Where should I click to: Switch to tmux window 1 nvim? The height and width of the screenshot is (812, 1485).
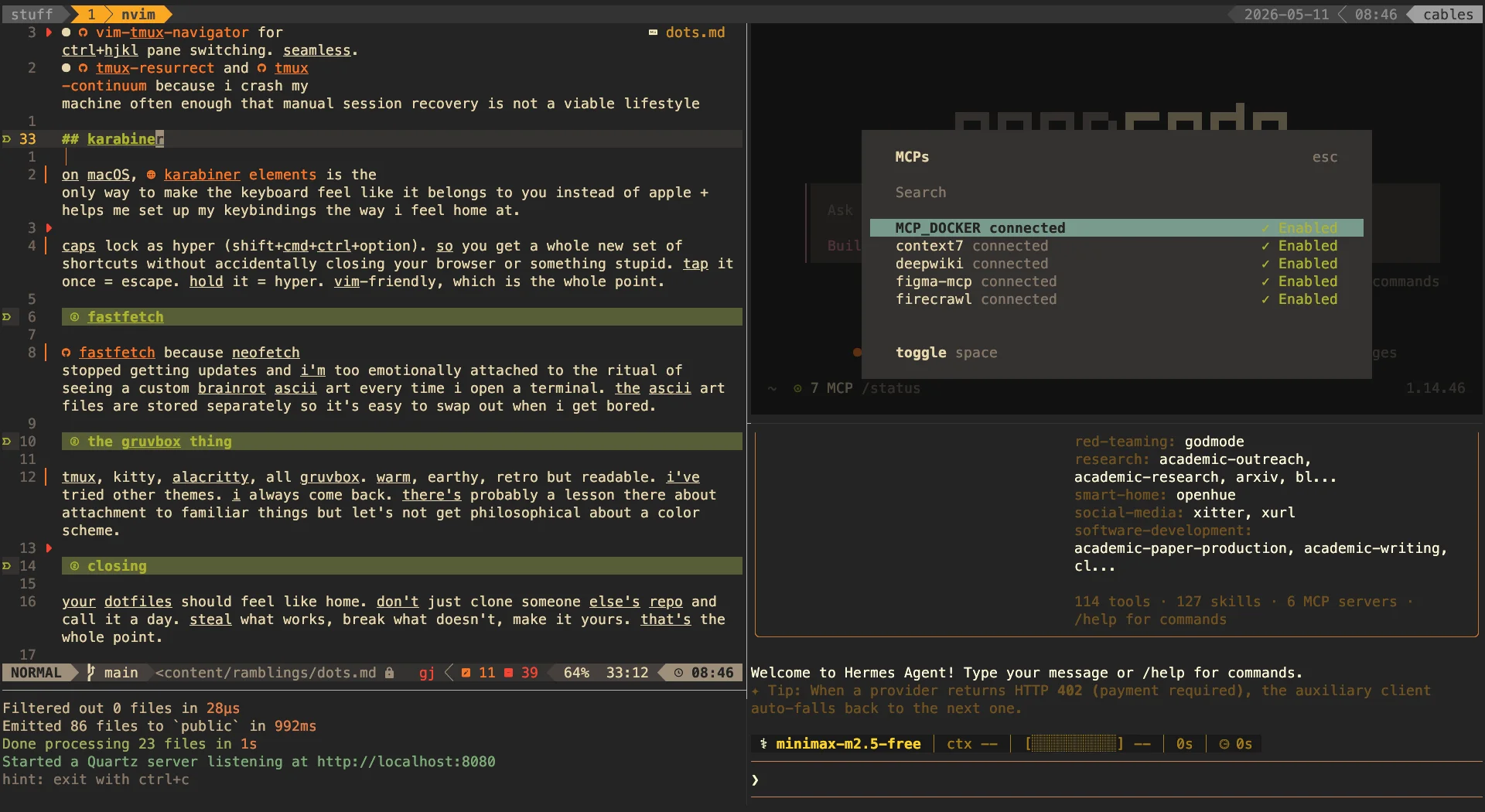pos(122,15)
